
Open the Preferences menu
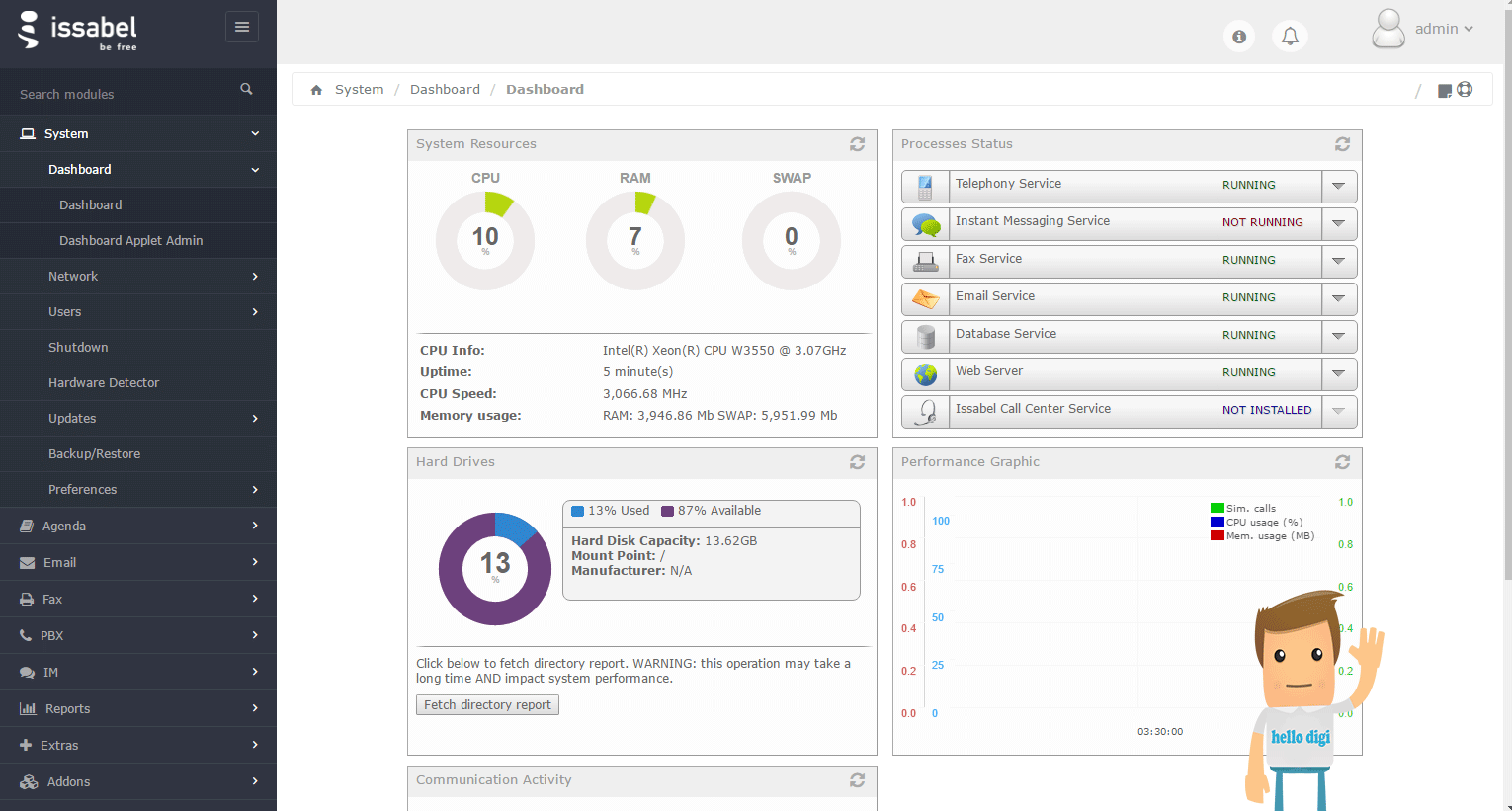(138, 490)
